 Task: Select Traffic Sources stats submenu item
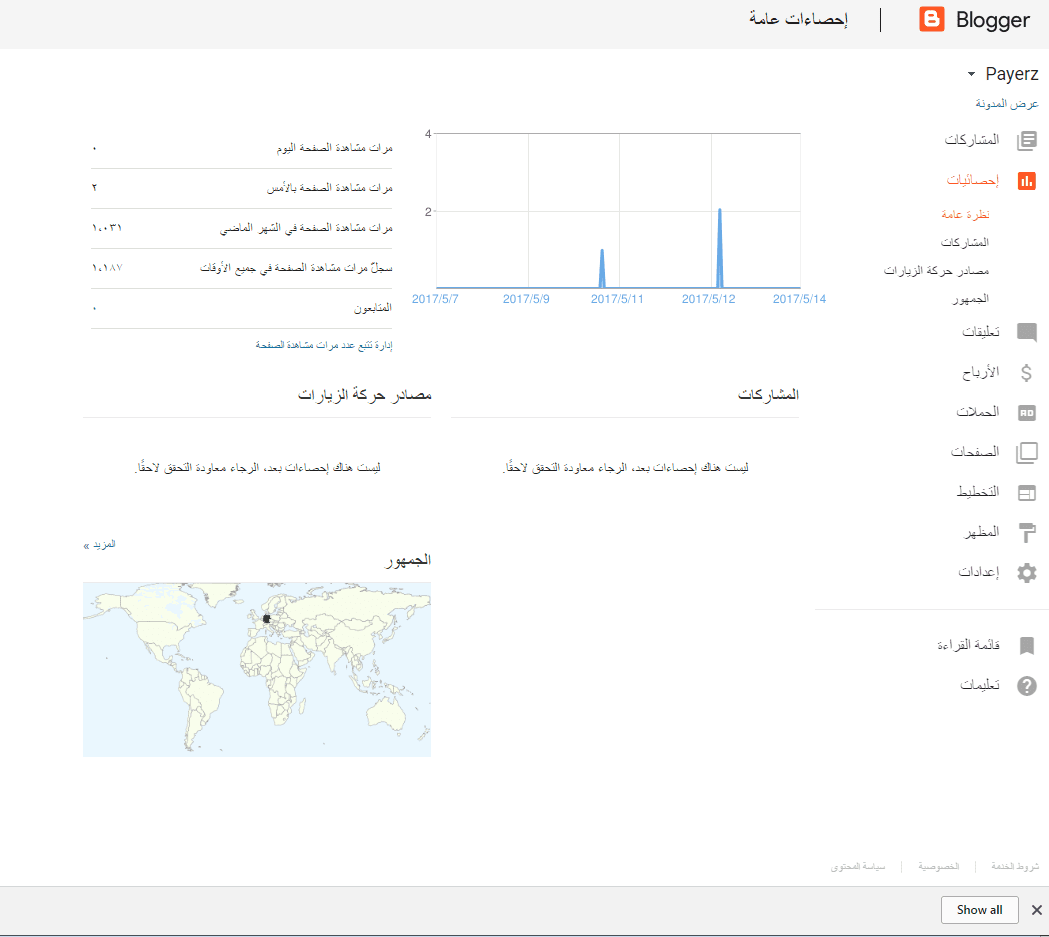pyautogui.click(x=936, y=270)
